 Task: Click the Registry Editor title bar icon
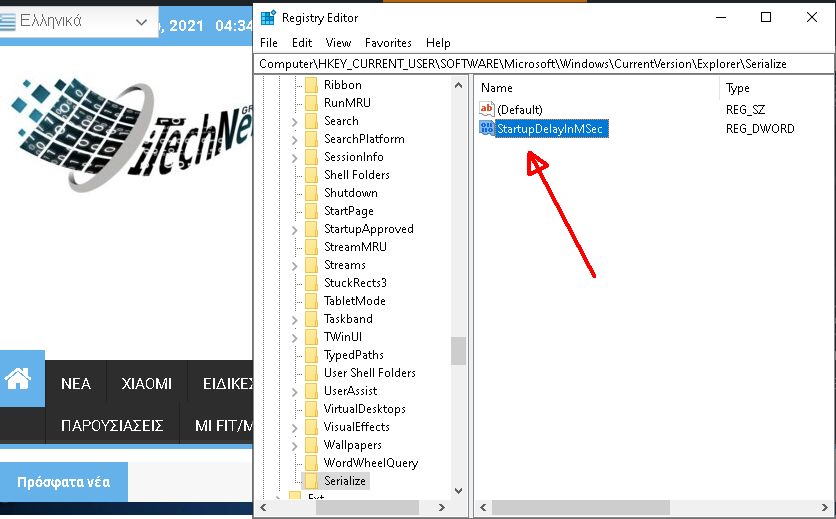coord(268,18)
